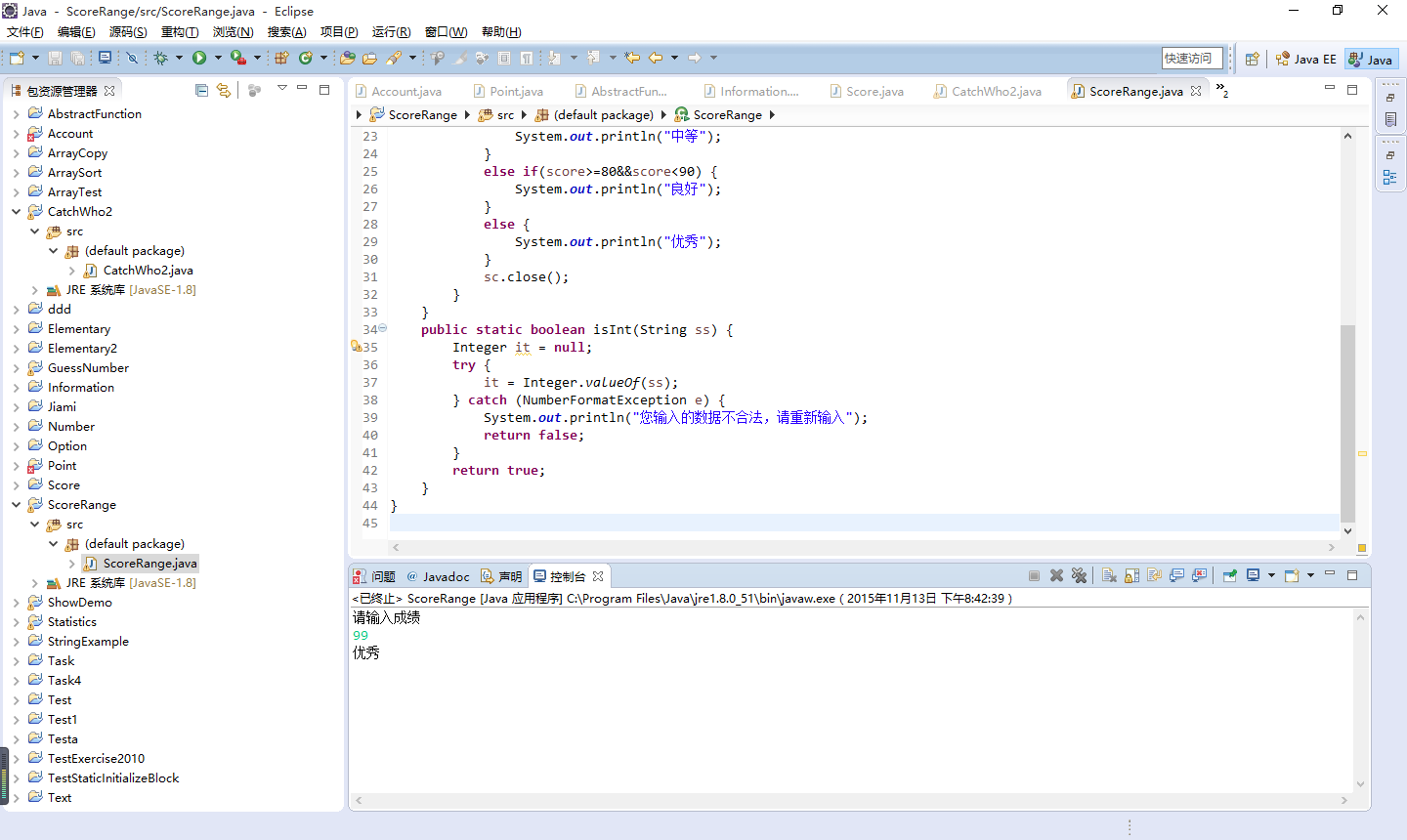The height and width of the screenshot is (840, 1407).
Task: Toggle code folding at line 34
Action: point(382,328)
